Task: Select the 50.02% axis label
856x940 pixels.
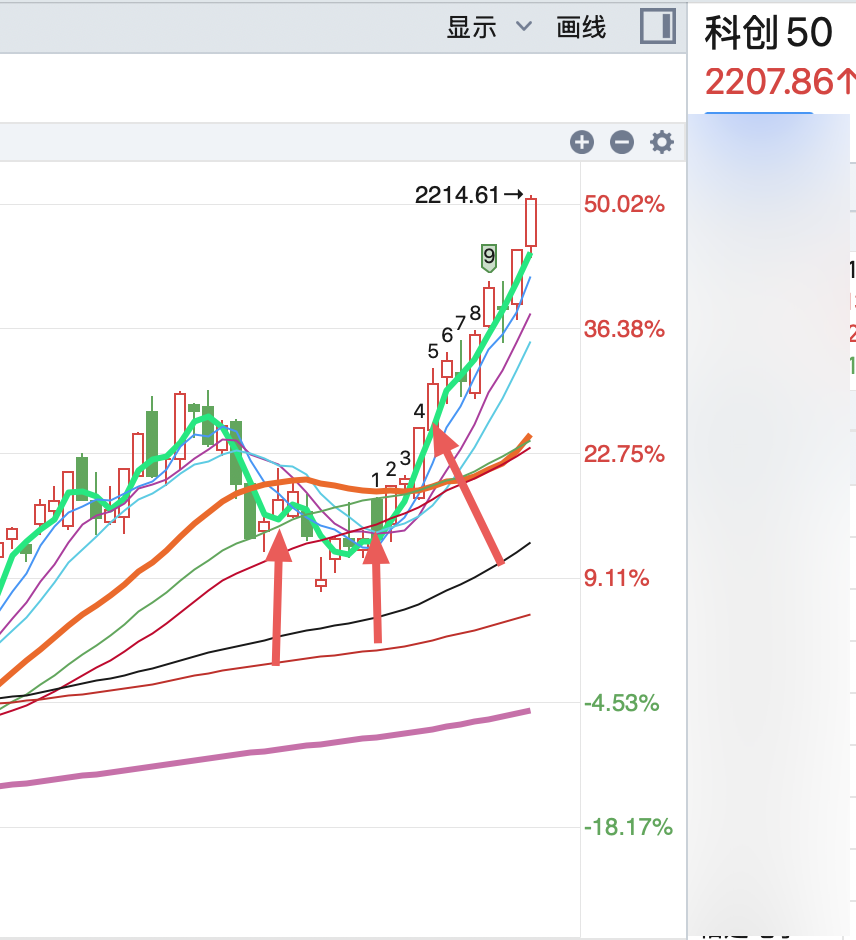Action: [x=624, y=204]
